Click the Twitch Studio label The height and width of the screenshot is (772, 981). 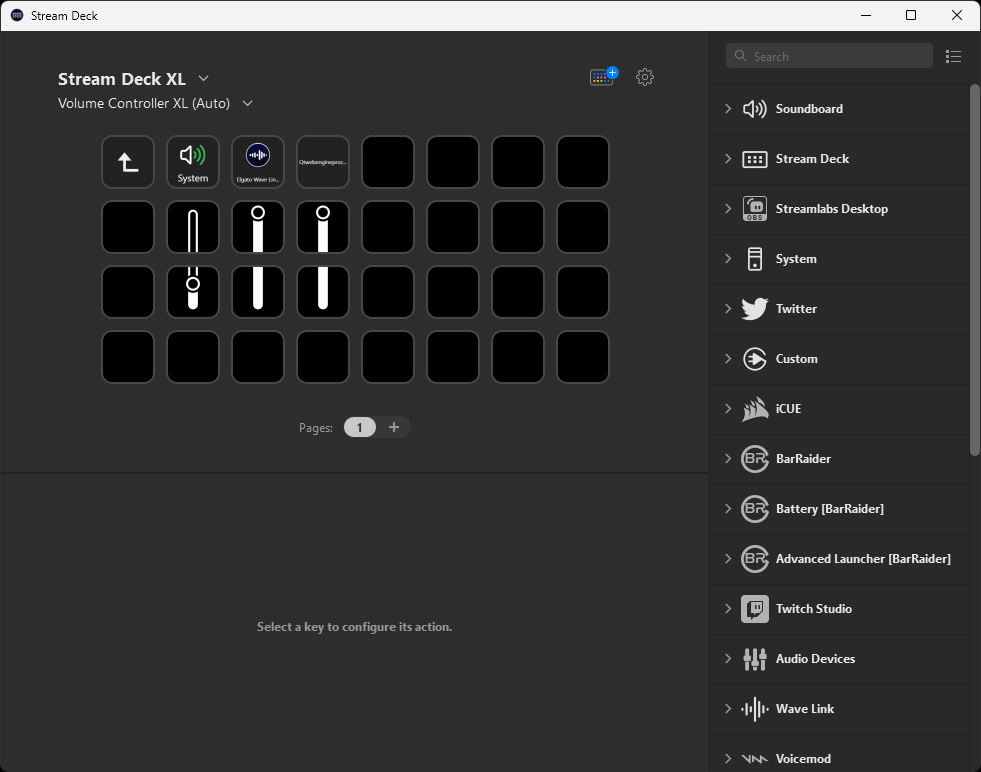coord(813,609)
